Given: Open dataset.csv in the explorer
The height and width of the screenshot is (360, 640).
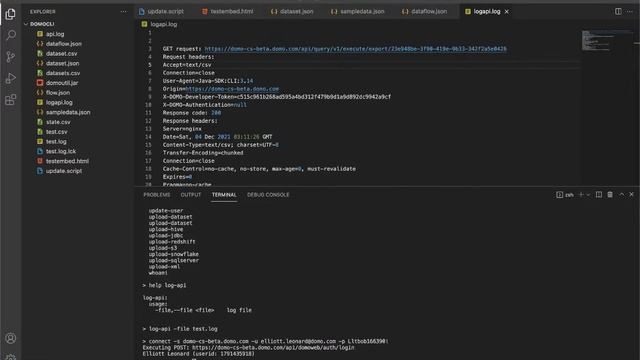Looking at the screenshot, I should pos(61,53).
